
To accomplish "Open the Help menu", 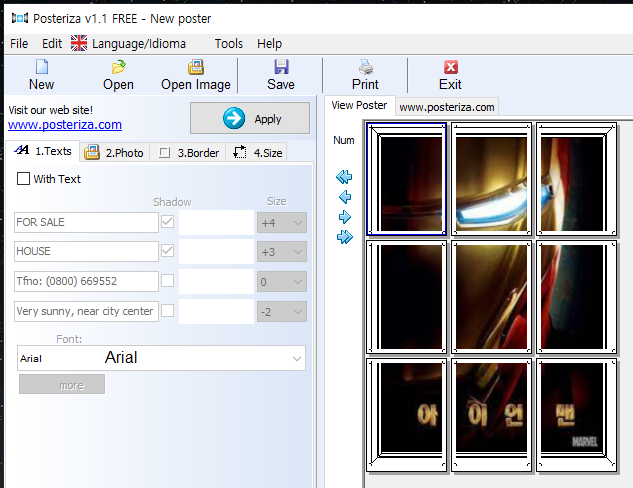I will 269,44.
